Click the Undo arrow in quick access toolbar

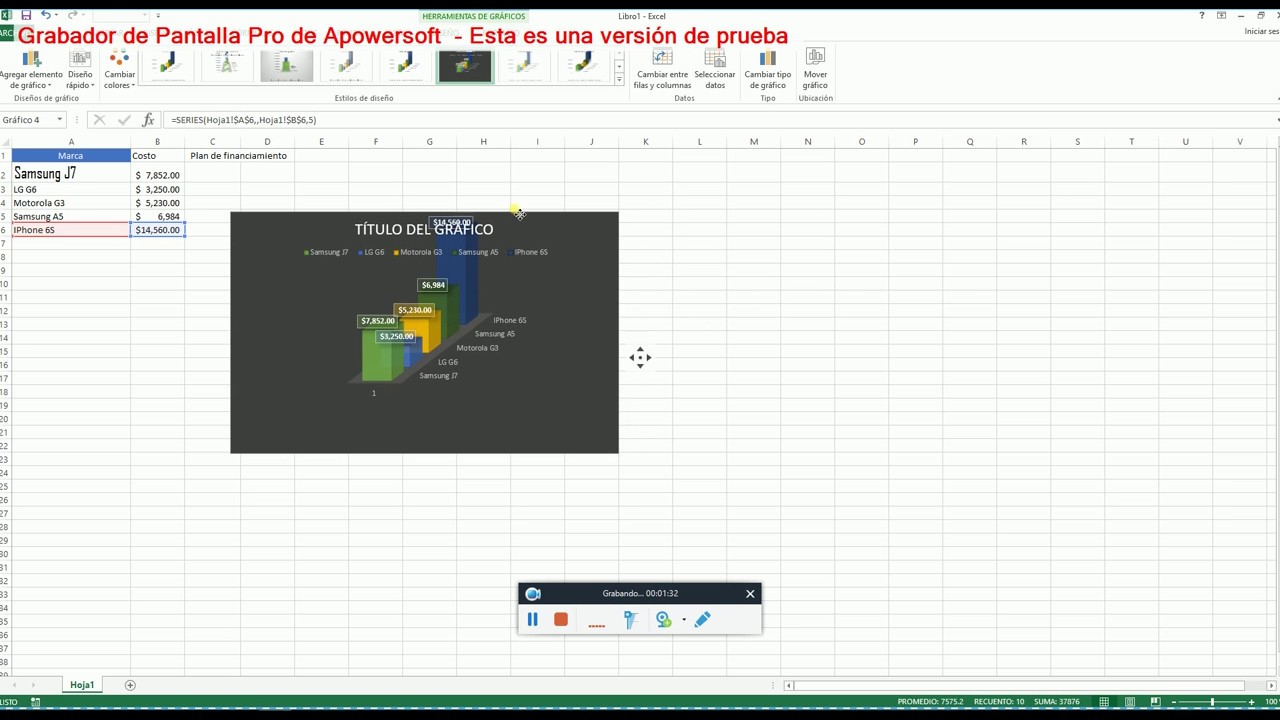(x=45, y=15)
